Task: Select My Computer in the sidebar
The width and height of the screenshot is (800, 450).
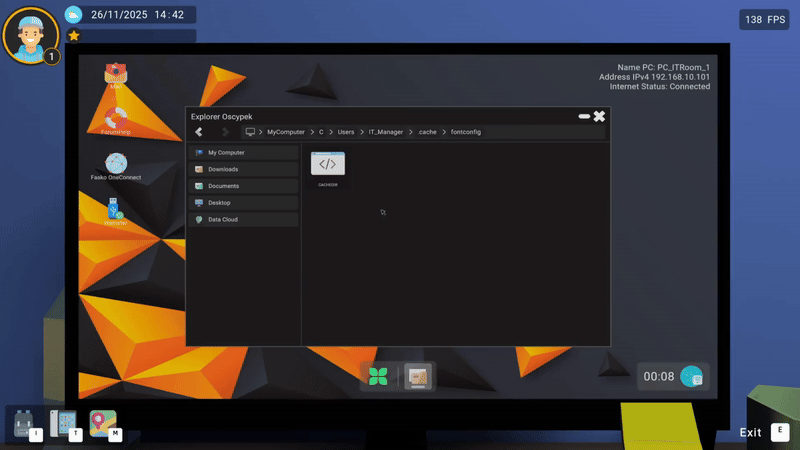Action: 243,153
